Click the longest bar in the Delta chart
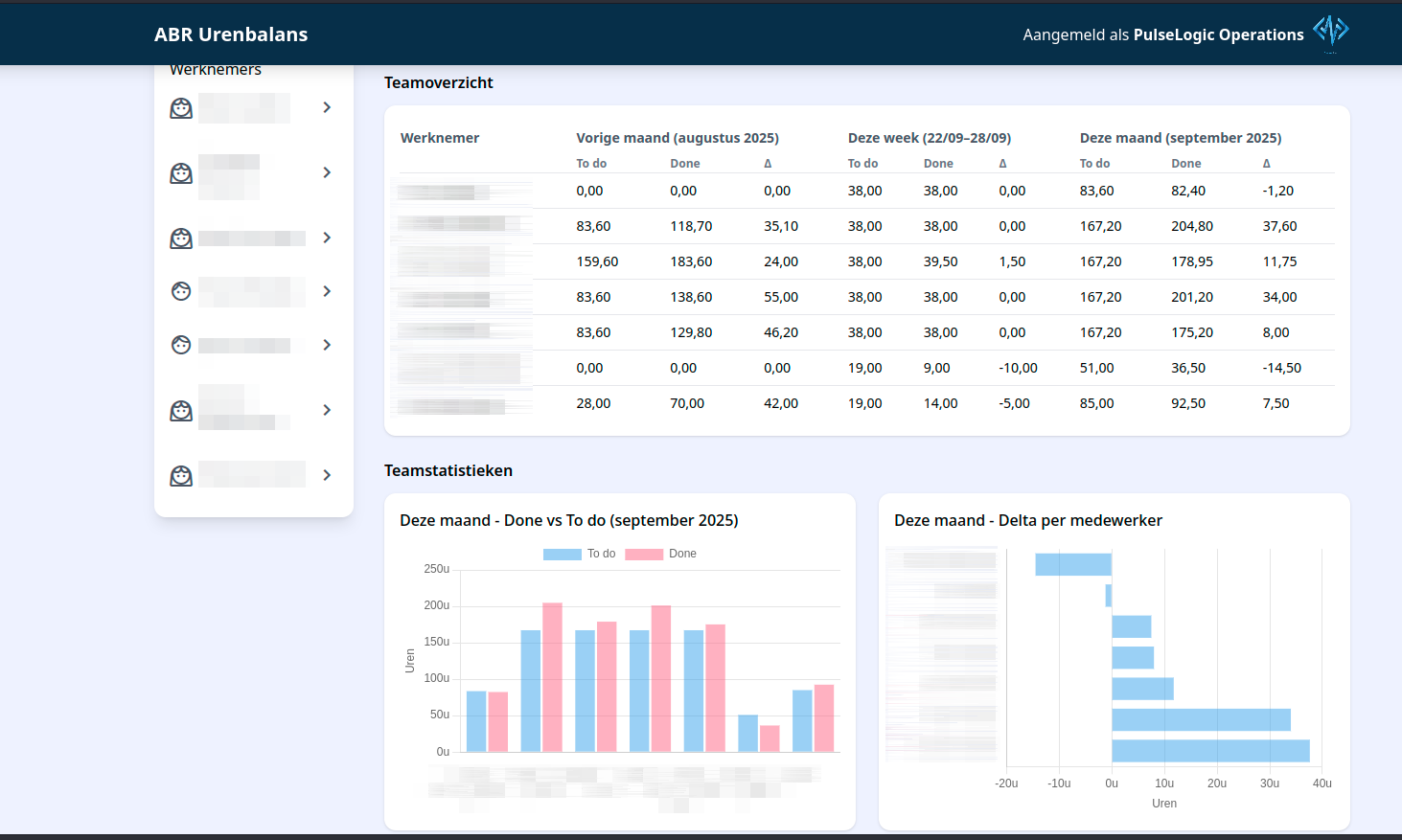The image size is (1402, 840). click(1209, 751)
